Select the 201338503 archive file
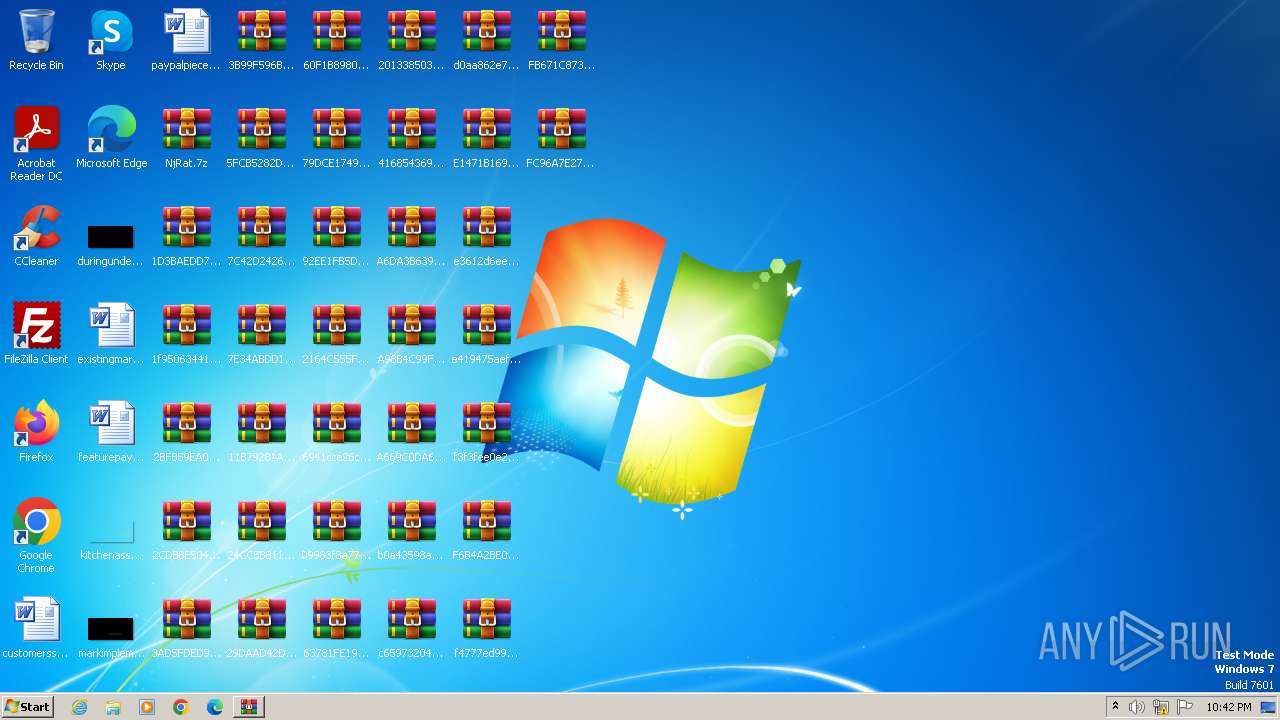The height and width of the screenshot is (720, 1280). 411,40
